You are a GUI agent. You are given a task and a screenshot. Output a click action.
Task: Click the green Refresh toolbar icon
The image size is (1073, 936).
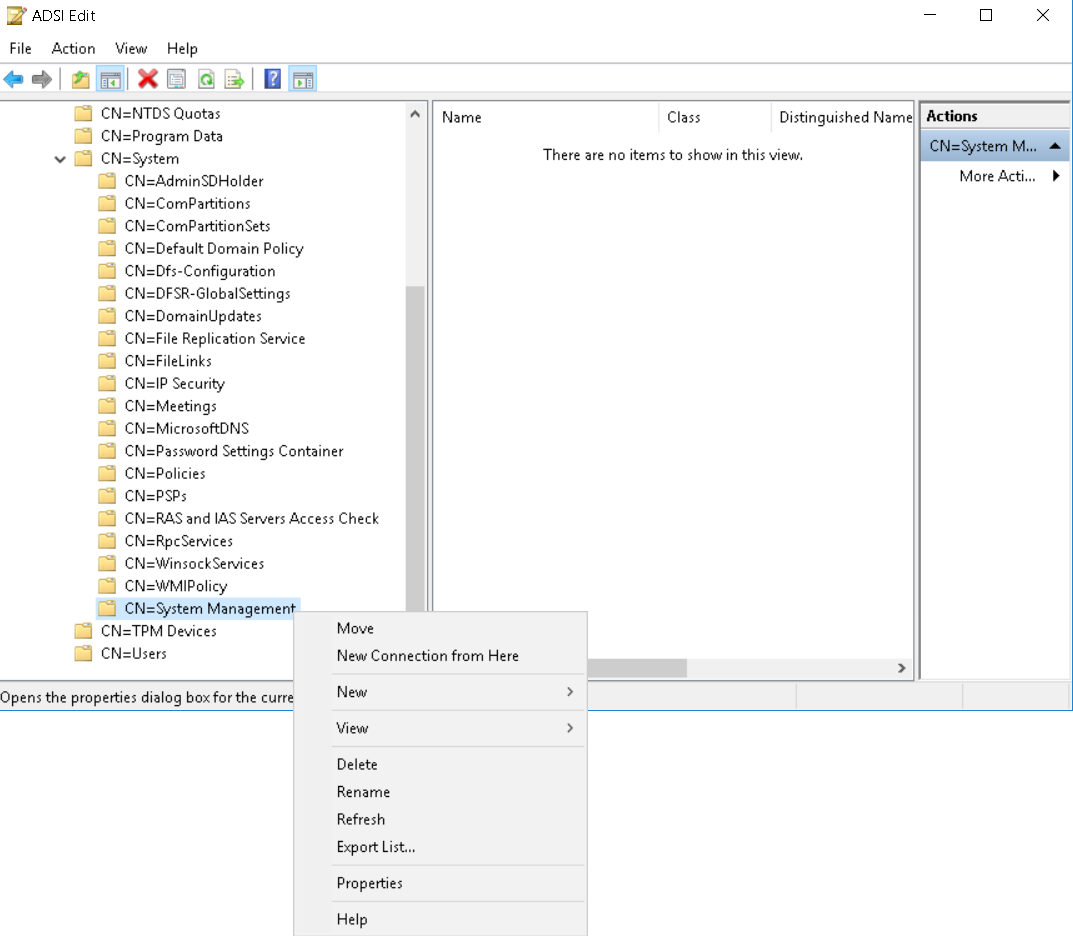[206, 79]
